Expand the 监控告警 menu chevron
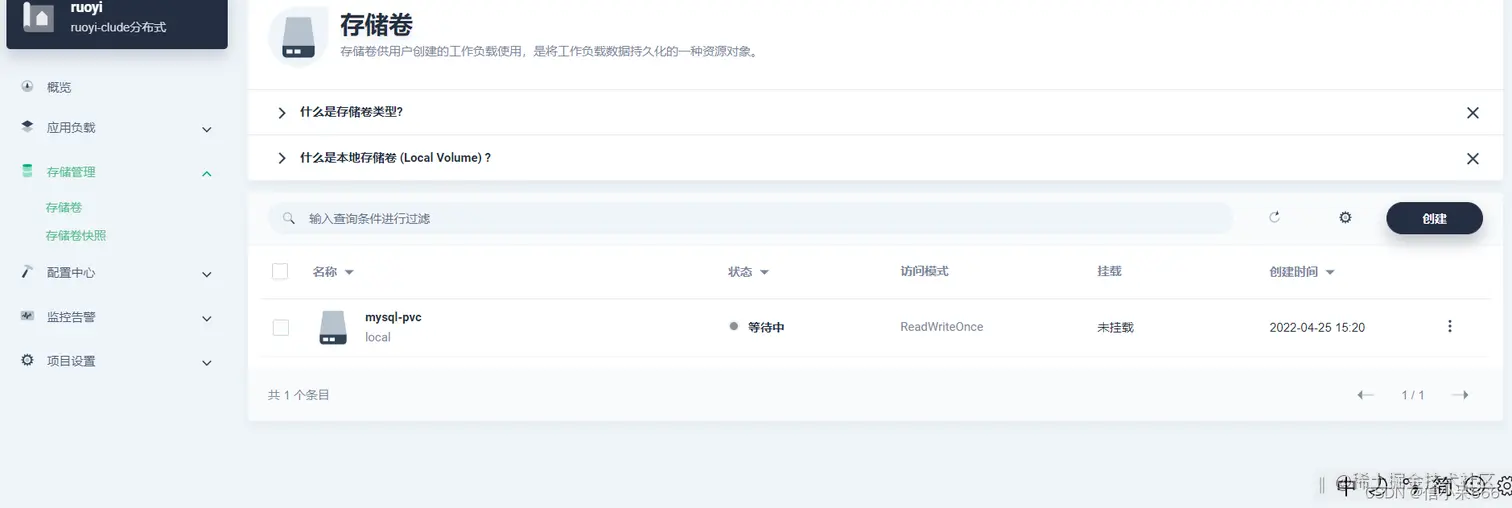This screenshot has height=508, width=1512. click(x=207, y=318)
